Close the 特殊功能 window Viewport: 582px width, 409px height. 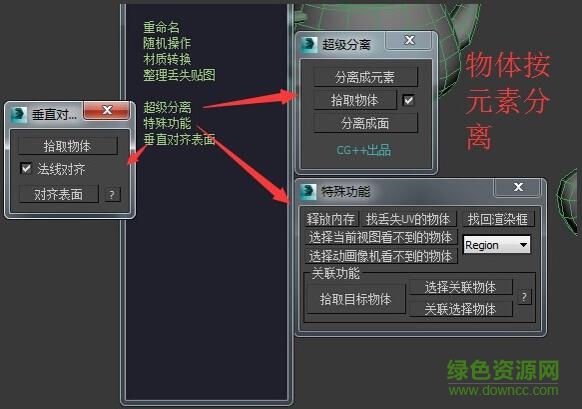[x=518, y=187]
